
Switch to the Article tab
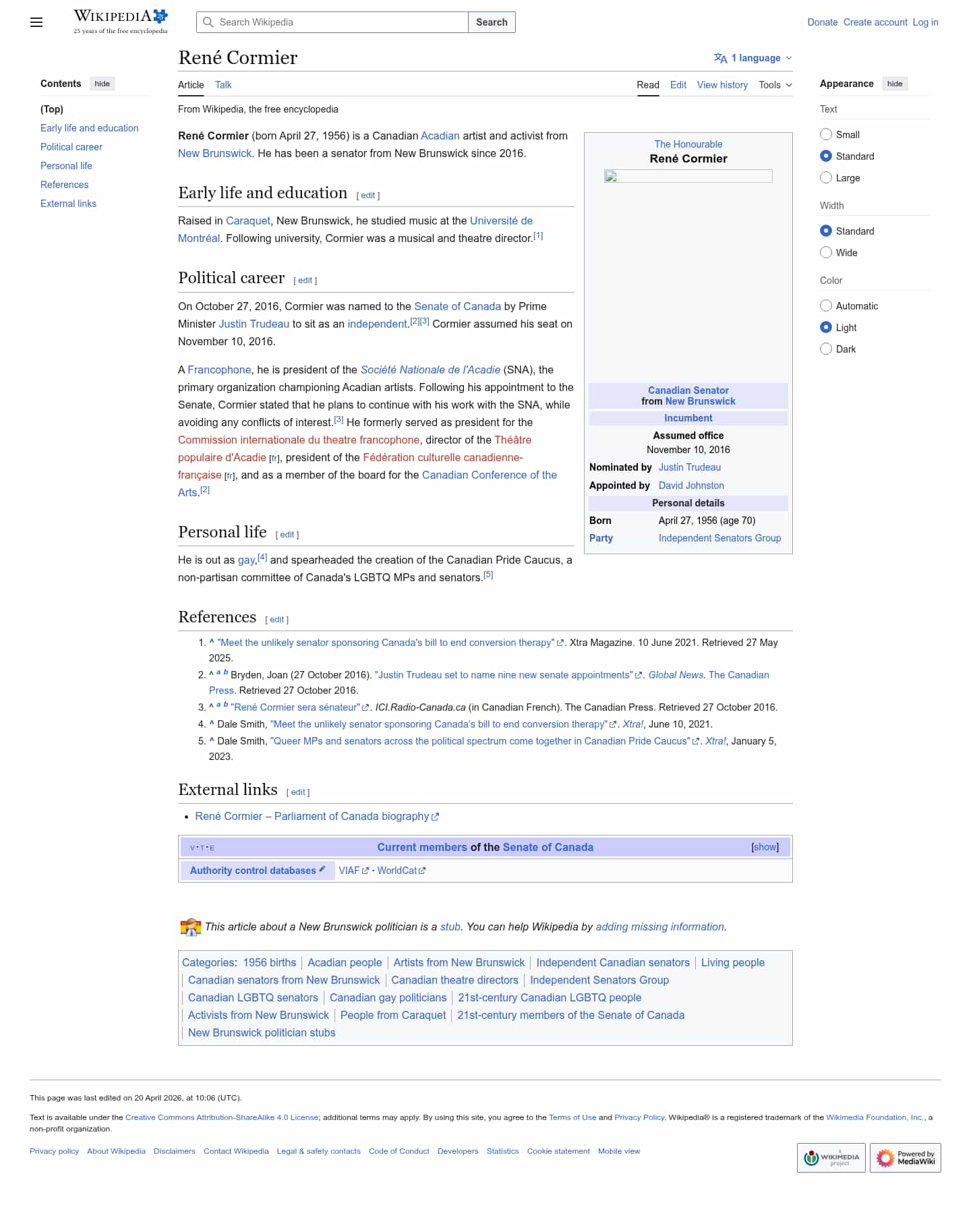[191, 85]
